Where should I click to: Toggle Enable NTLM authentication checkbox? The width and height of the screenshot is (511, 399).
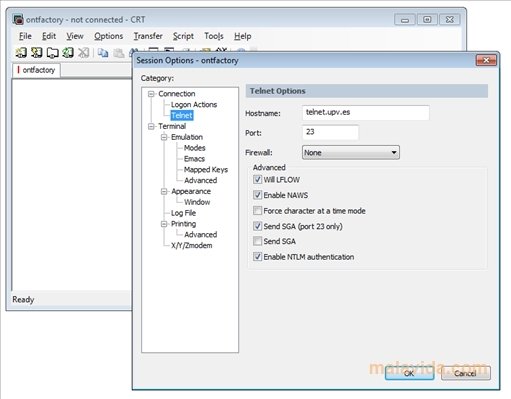(257, 257)
